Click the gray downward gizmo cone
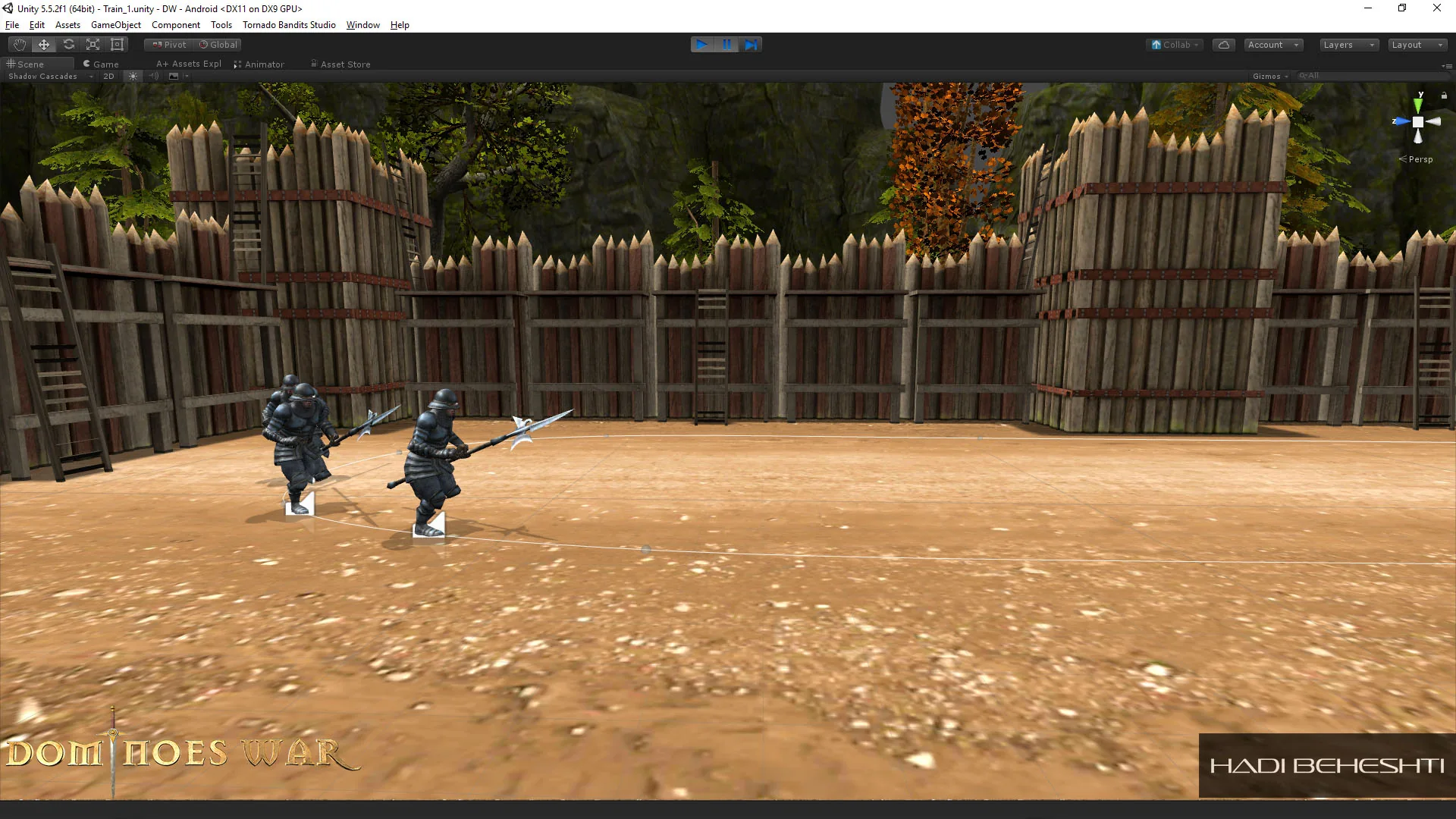The image size is (1456, 819). click(x=1418, y=136)
